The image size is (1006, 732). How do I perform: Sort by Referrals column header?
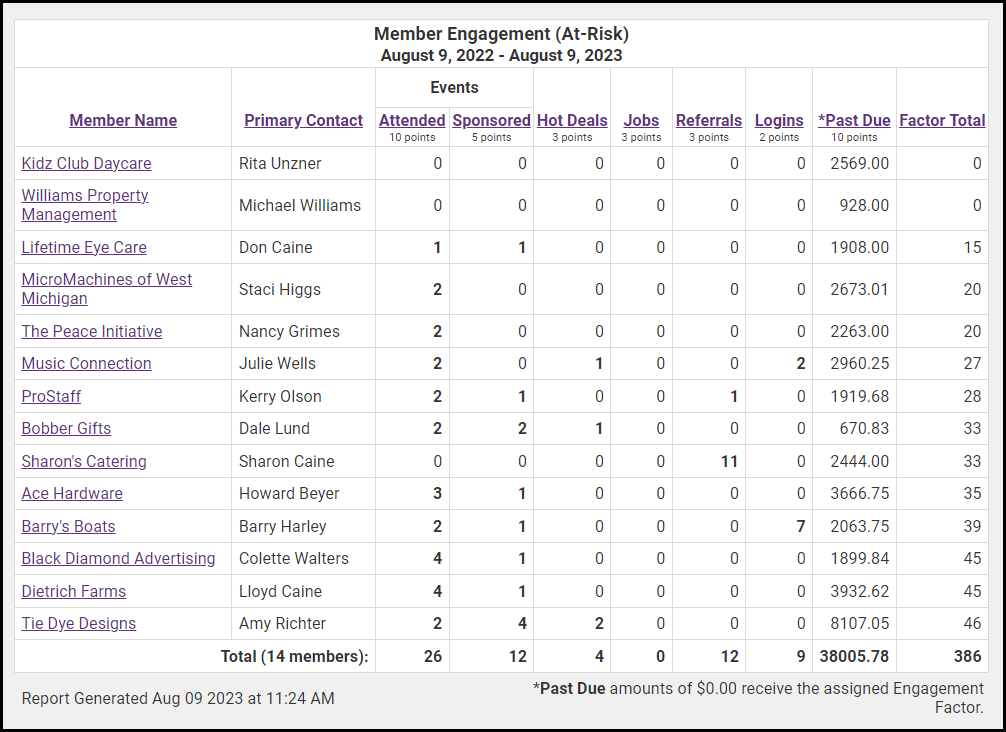pos(709,120)
